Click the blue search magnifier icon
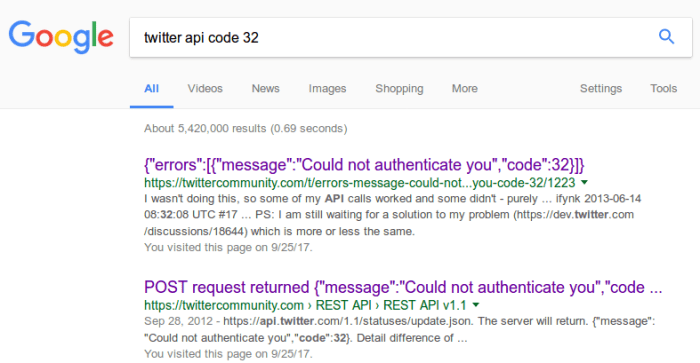Screen dimensions: 700x363 coord(667,37)
